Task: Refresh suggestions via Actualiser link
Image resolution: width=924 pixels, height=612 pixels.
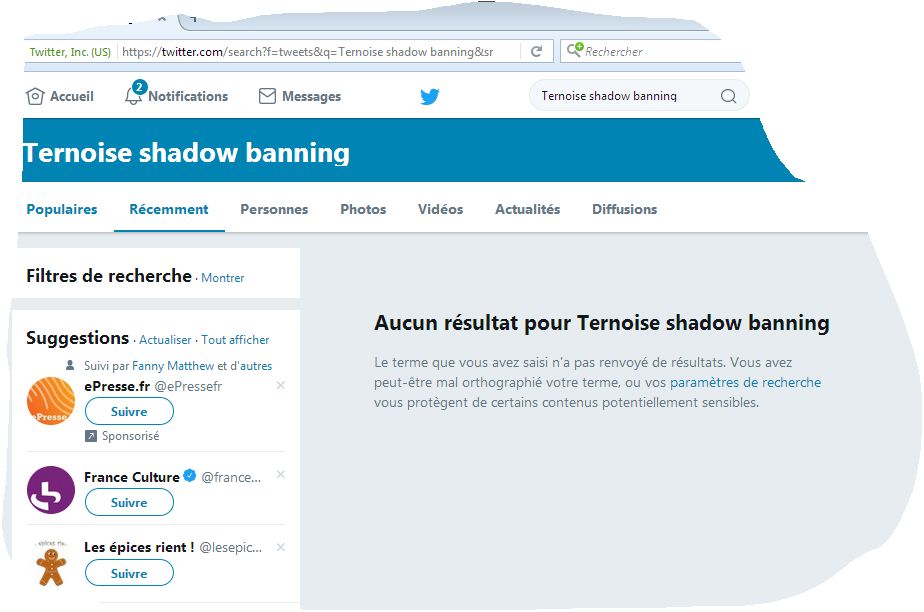Action: [x=165, y=340]
